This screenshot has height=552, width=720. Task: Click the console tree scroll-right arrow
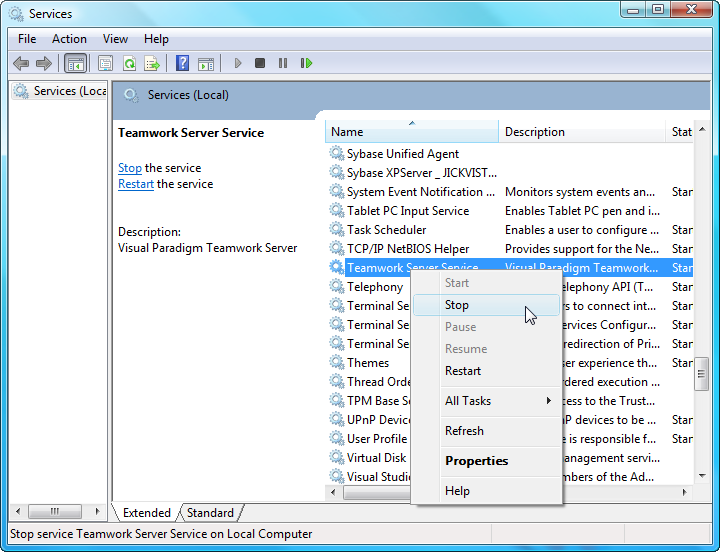pyautogui.click(x=97, y=511)
